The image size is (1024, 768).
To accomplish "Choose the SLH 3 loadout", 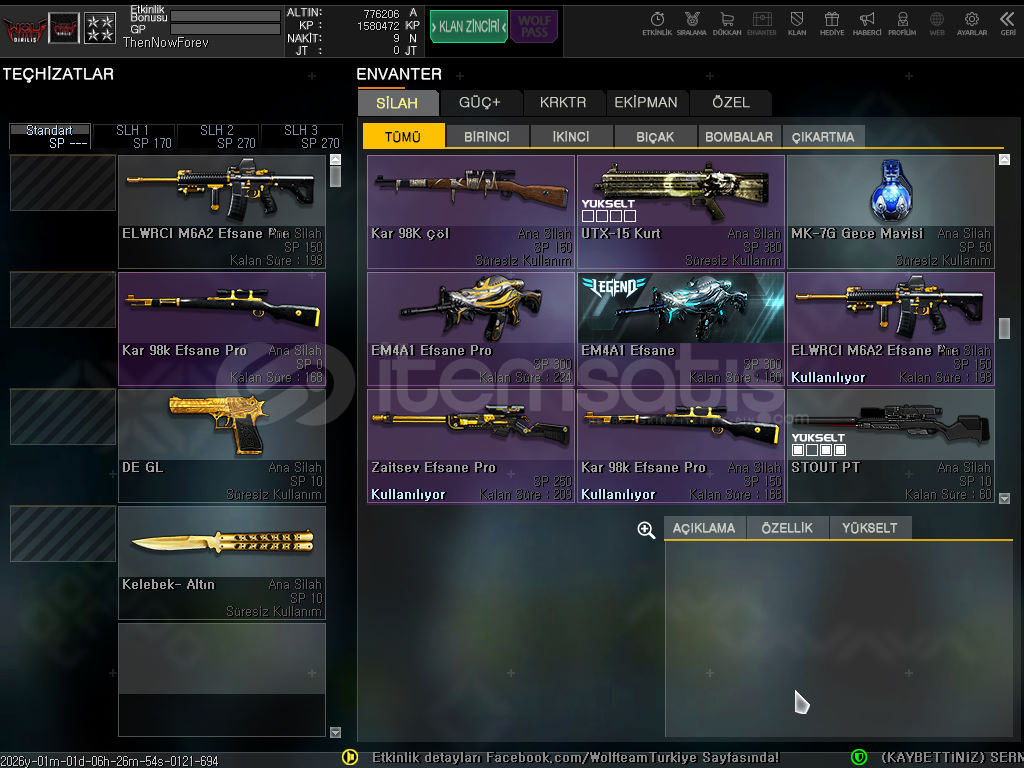I will 302,136.
